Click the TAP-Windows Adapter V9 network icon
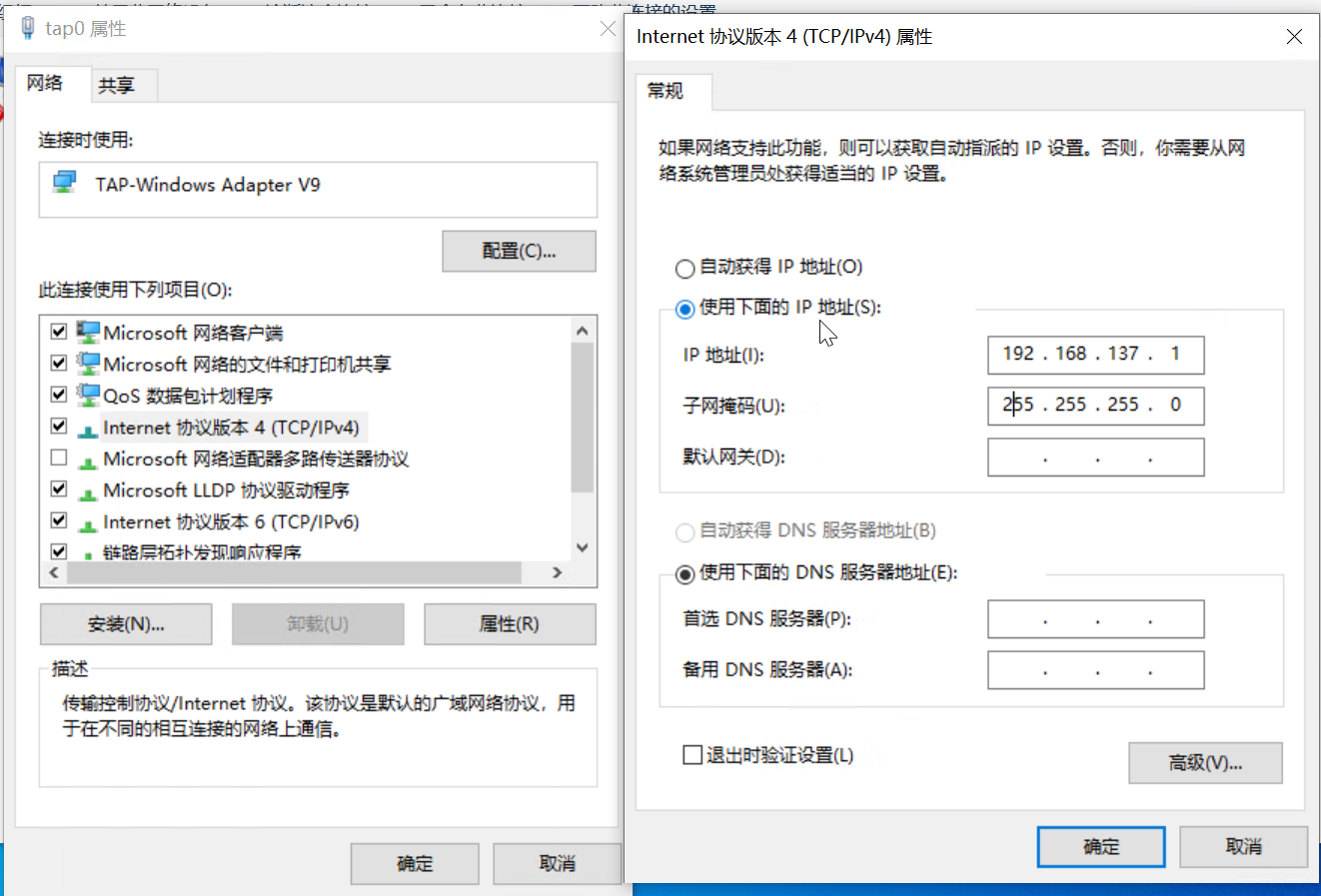This screenshot has width=1321, height=896. [65, 184]
